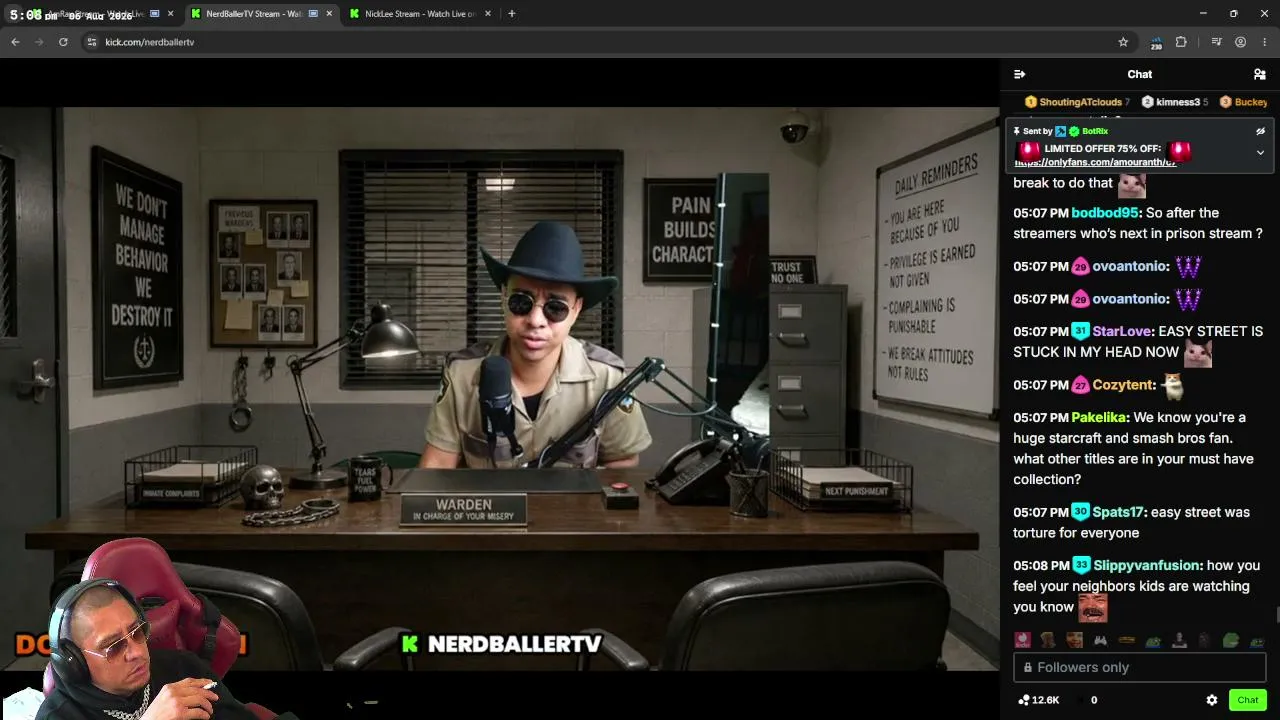
Task: Click the 12.6K channel points icon
Action: [1023, 700]
